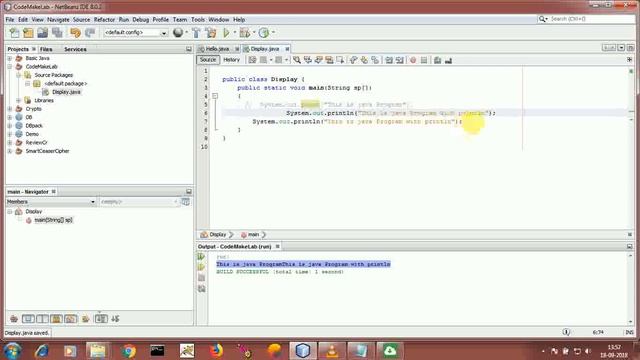Open the File menu

[x=10, y=20]
